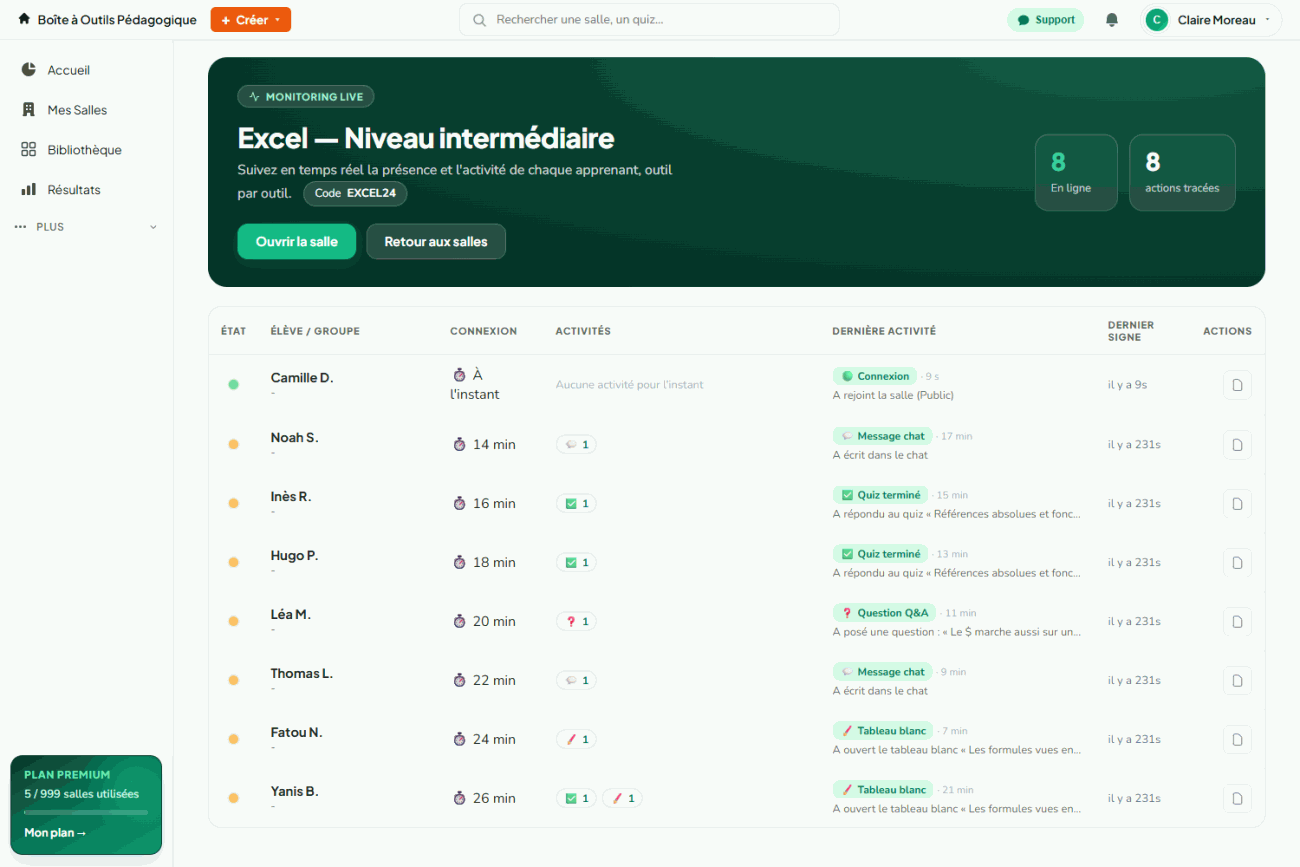Screen dimensions: 1300x867
Task: Open the Claire Moreau account menu arrow
Action: [x=1267, y=20]
